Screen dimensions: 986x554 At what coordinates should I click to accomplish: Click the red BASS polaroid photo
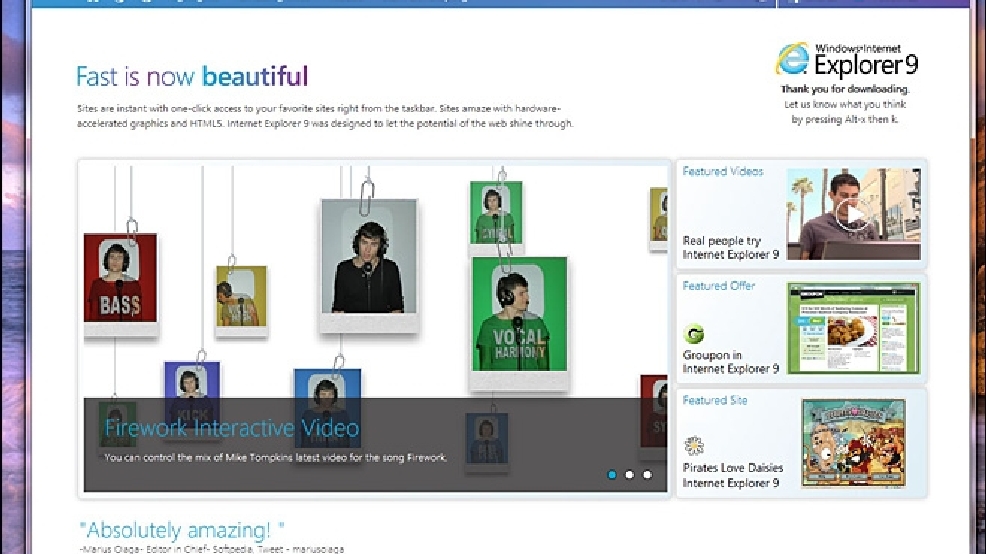click(121, 285)
